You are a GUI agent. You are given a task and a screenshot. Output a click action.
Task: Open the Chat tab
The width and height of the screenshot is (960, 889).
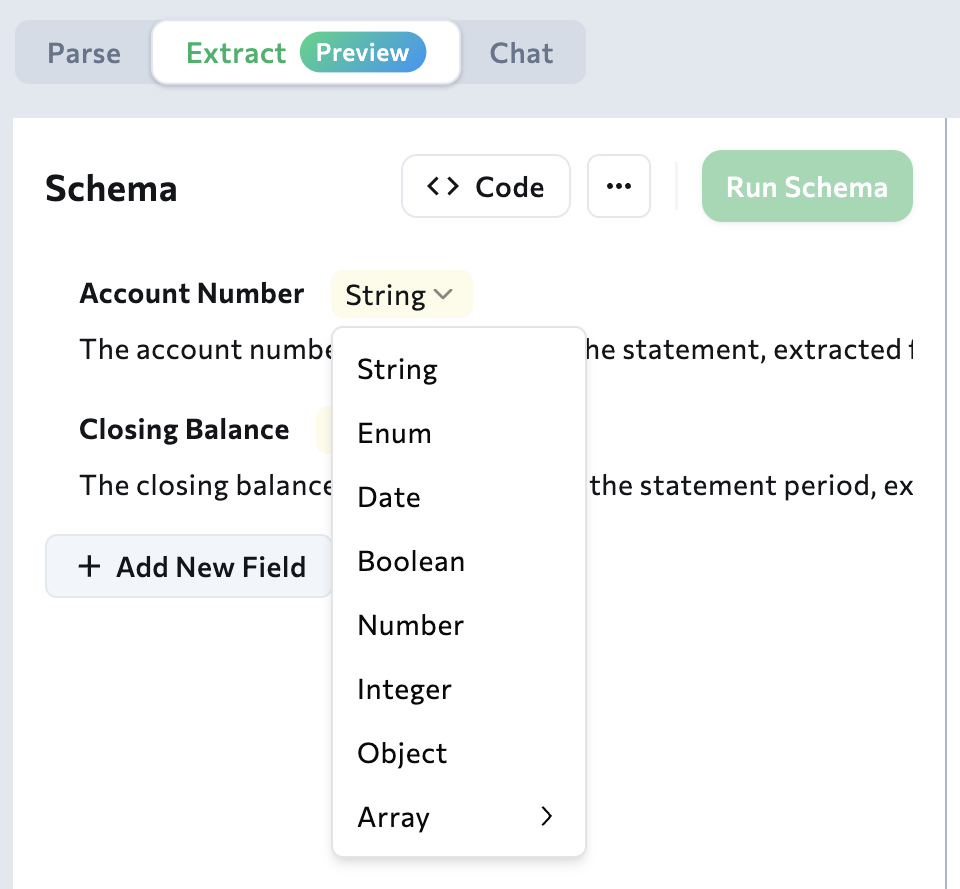521,53
